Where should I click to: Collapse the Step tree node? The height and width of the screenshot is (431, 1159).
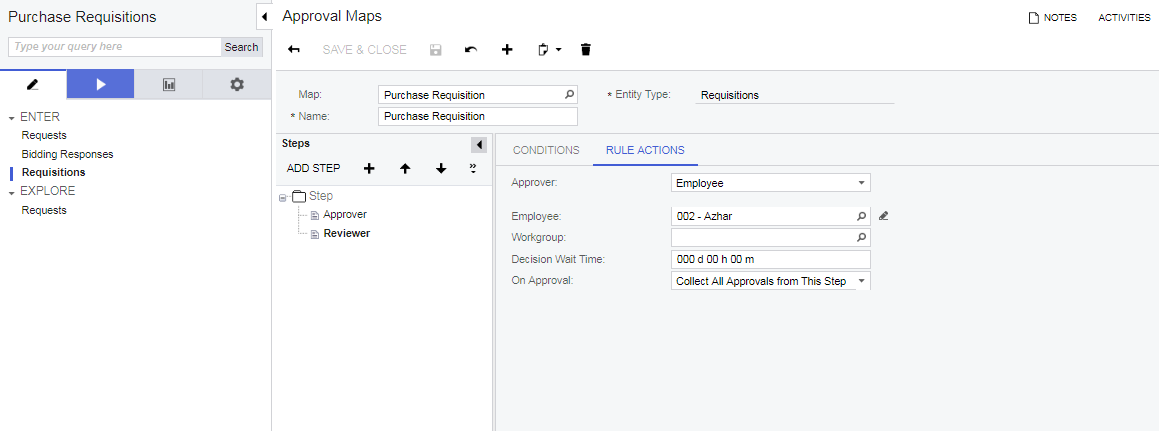coord(283,197)
